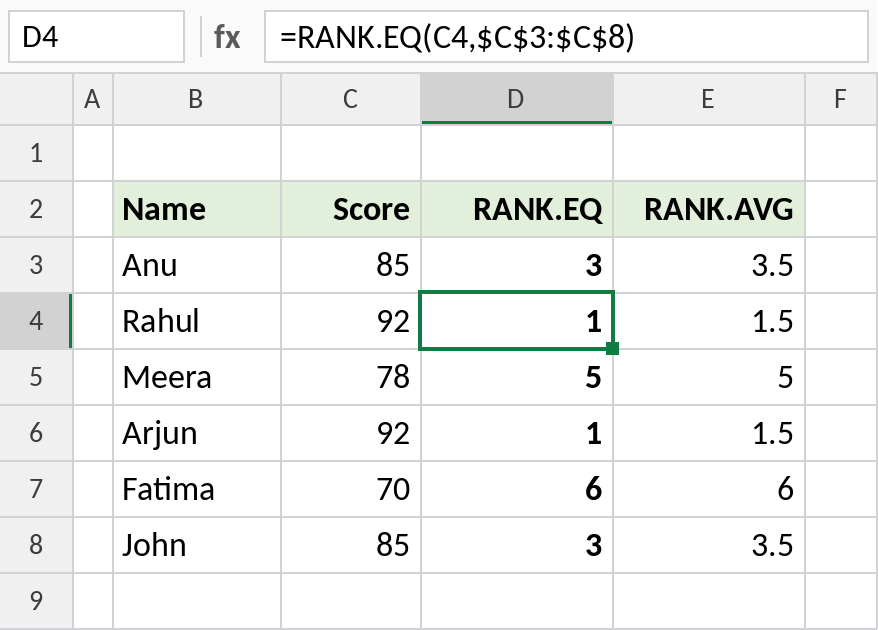Click Meera's RANK.AVG value 5
This screenshot has width=878, height=630.
point(709,377)
